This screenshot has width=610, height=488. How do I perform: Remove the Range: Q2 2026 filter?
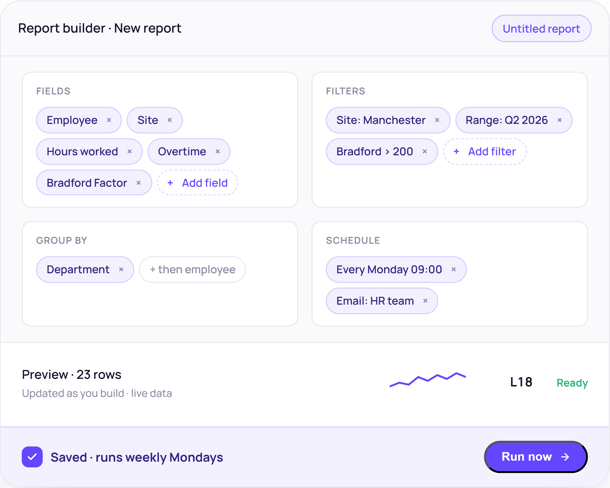tap(559, 120)
